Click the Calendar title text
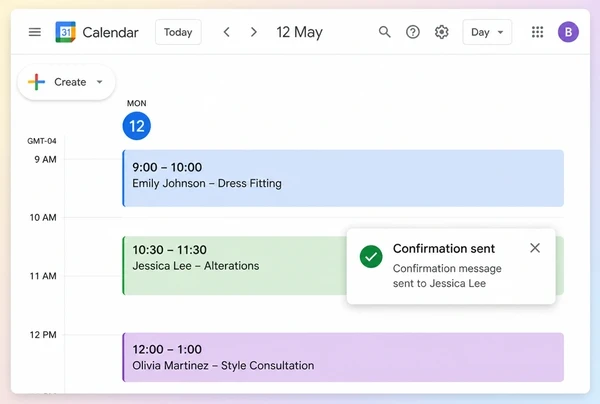The height and width of the screenshot is (404, 600). click(x=110, y=33)
